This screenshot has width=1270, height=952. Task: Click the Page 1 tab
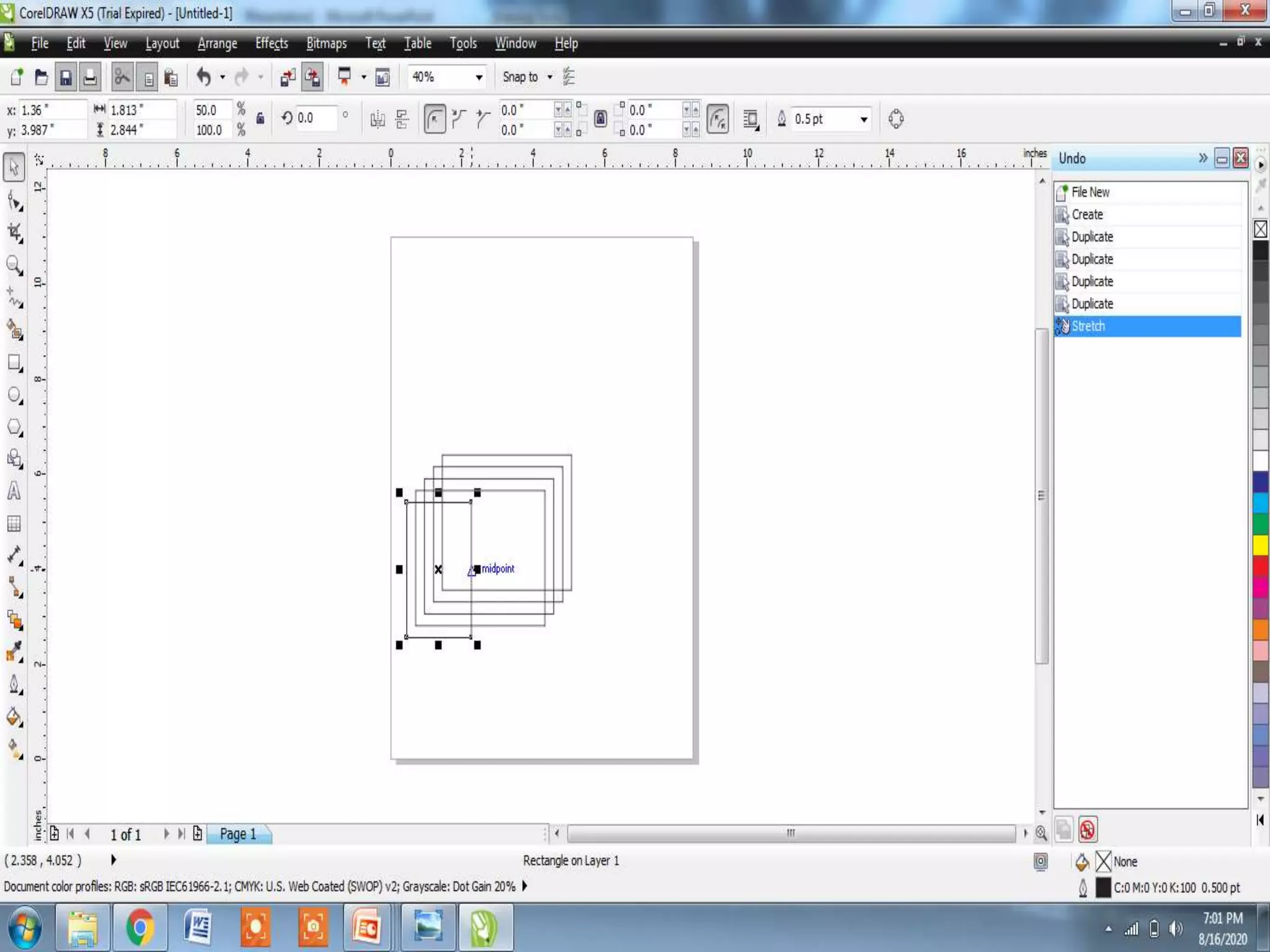coord(238,834)
